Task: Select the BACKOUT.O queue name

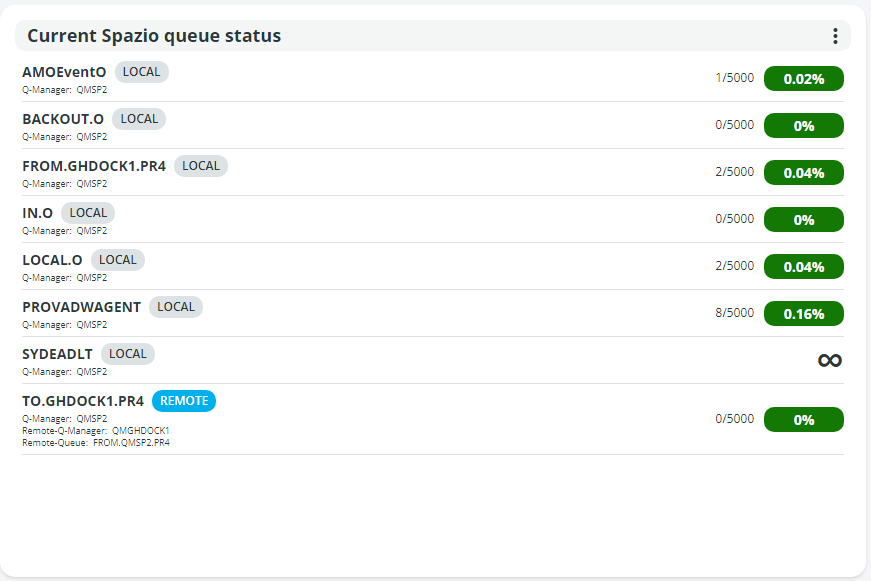Action: pos(63,119)
